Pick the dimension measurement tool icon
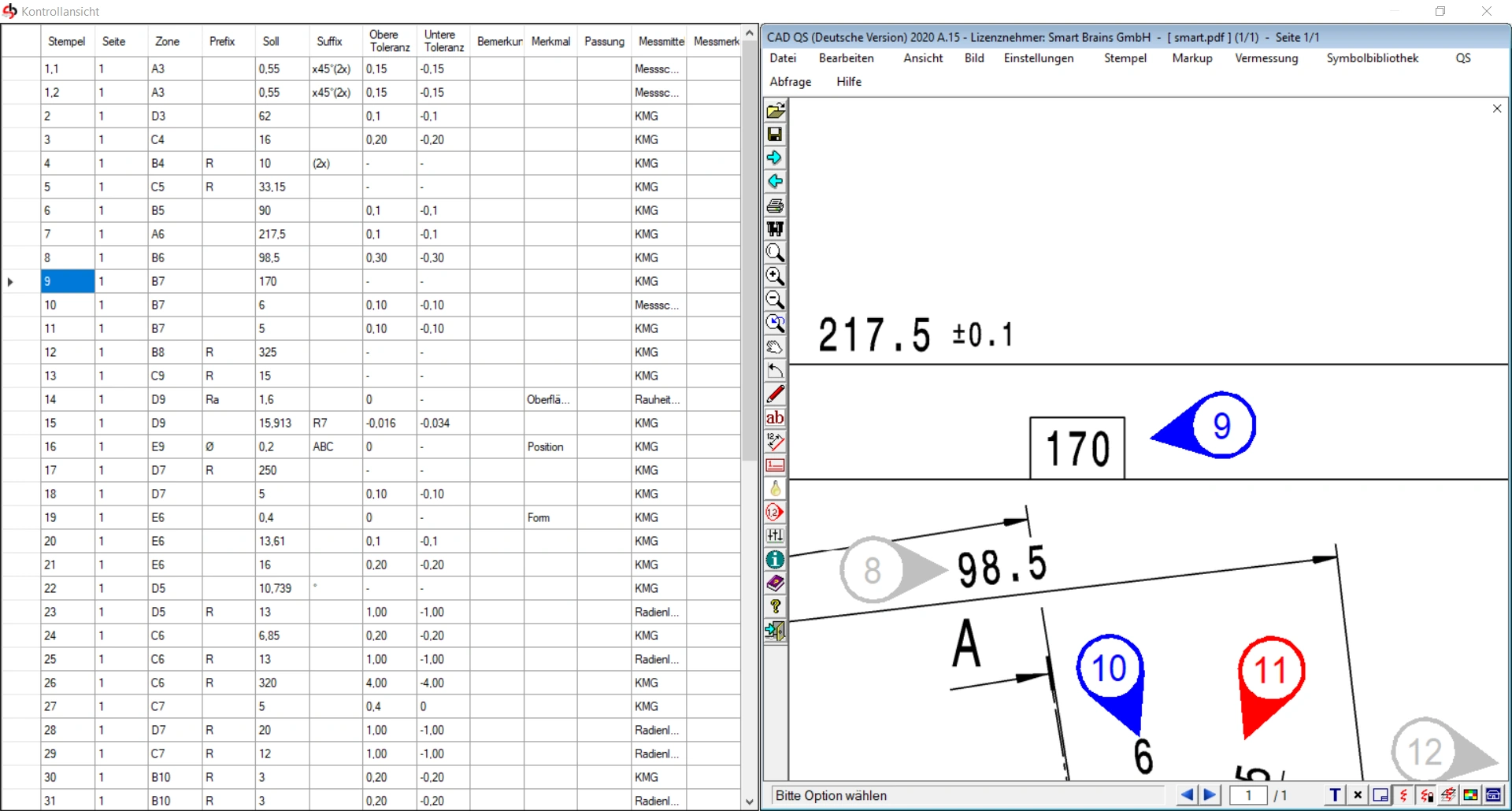The width and height of the screenshot is (1512, 811). click(775, 442)
